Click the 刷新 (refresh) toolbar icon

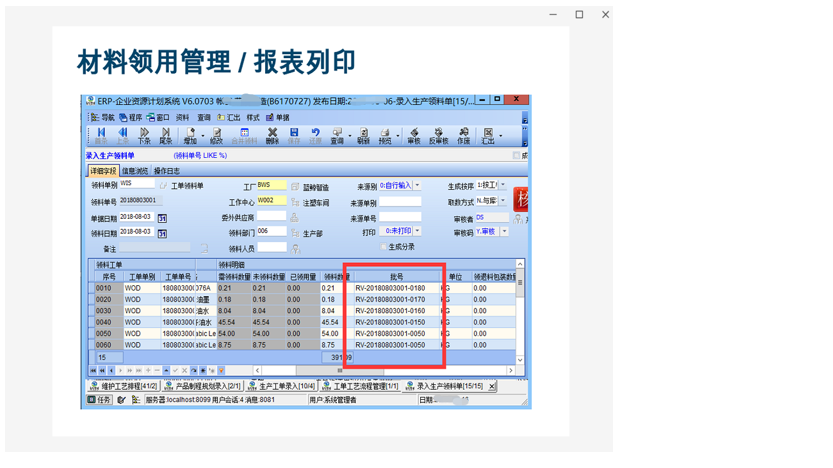click(x=363, y=135)
